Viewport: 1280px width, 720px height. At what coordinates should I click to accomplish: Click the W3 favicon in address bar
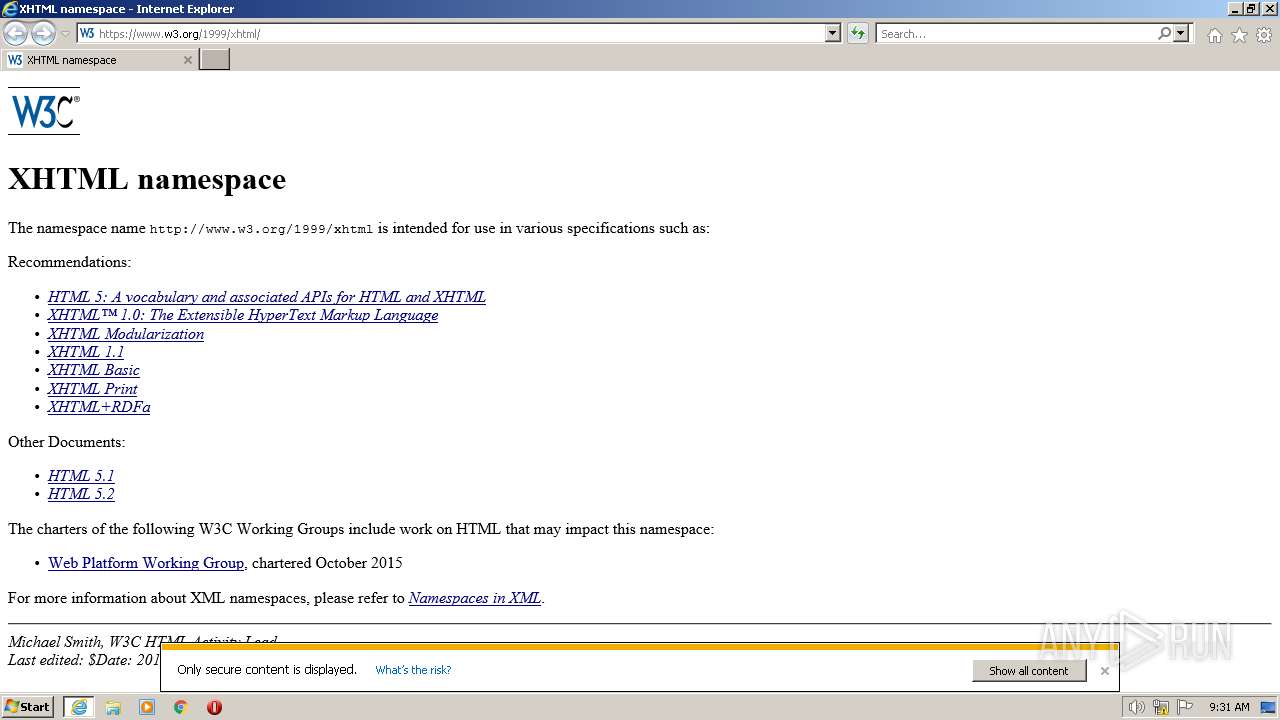coord(87,33)
